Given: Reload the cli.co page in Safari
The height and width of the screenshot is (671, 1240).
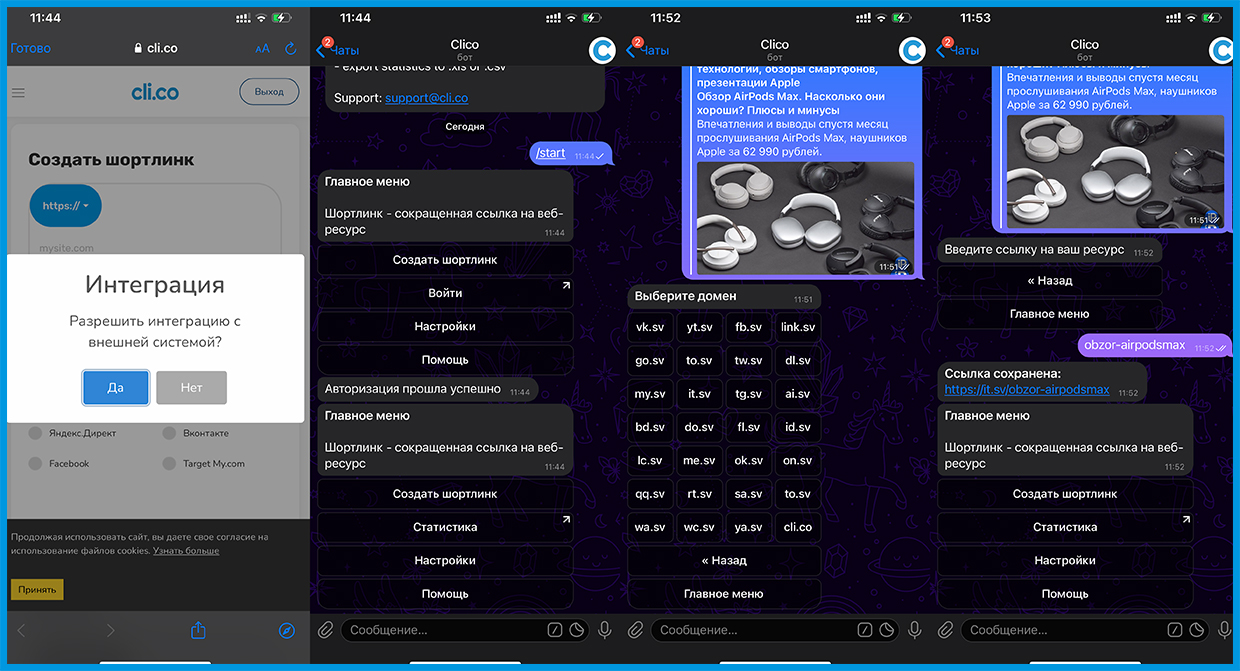Looking at the screenshot, I should [x=291, y=48].
